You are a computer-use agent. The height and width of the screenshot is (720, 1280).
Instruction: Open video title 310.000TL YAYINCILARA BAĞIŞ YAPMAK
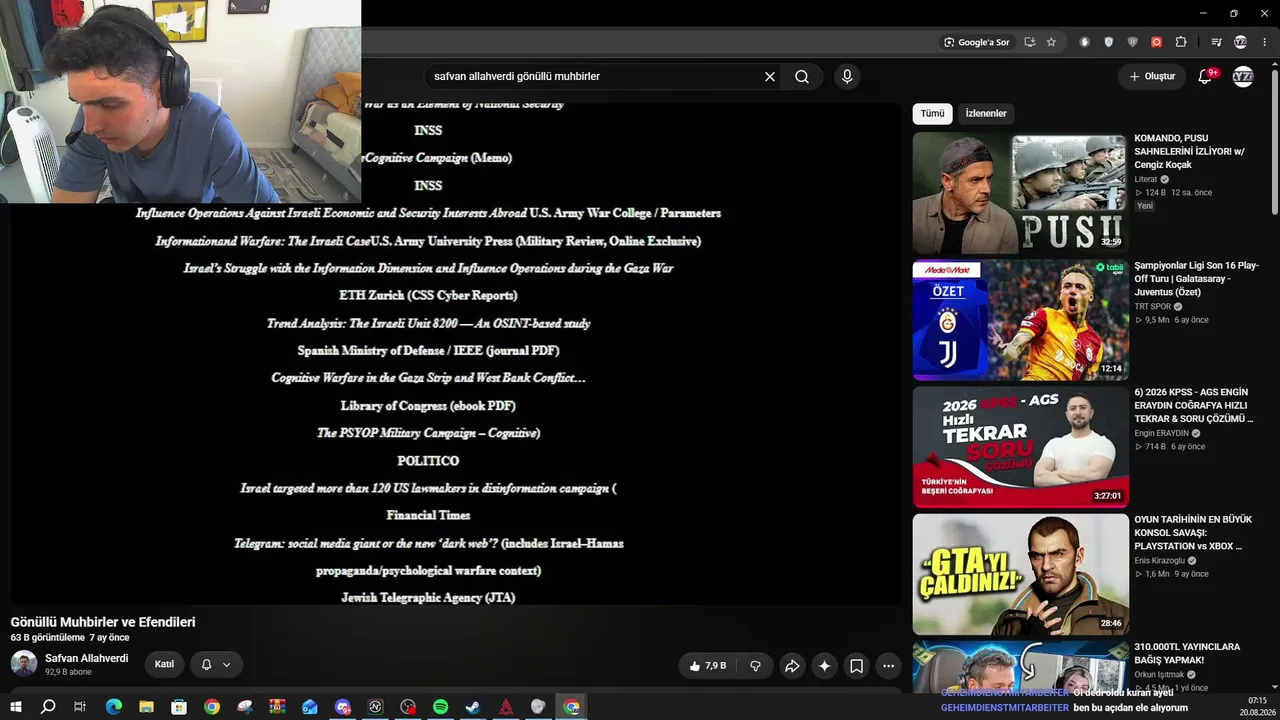pos(1187,653)
